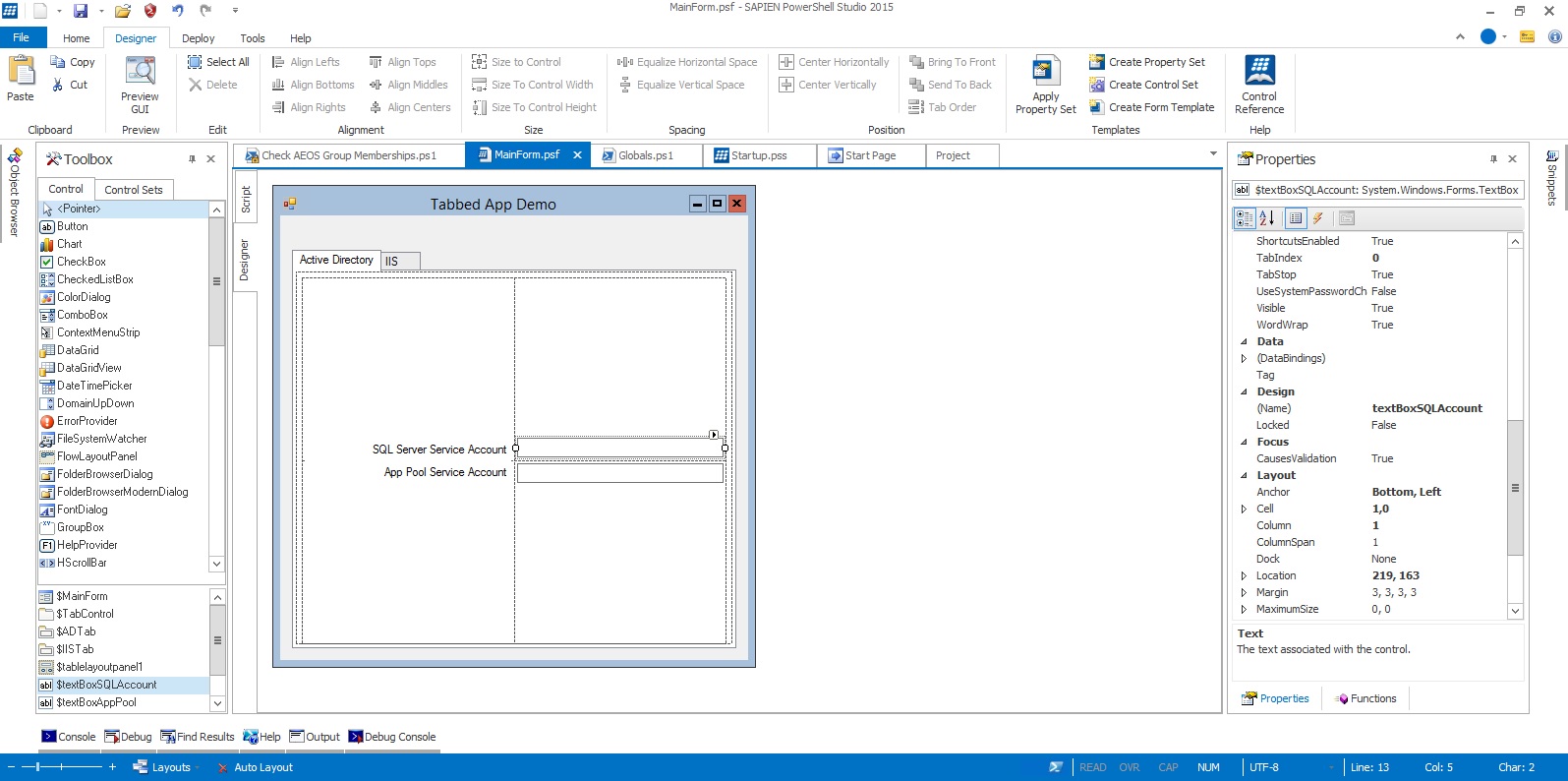Screen dimensions: 1568x781
Task: Open the Globals.ps1 document tab
Action: pyautogui.click(x=646, y=155)
